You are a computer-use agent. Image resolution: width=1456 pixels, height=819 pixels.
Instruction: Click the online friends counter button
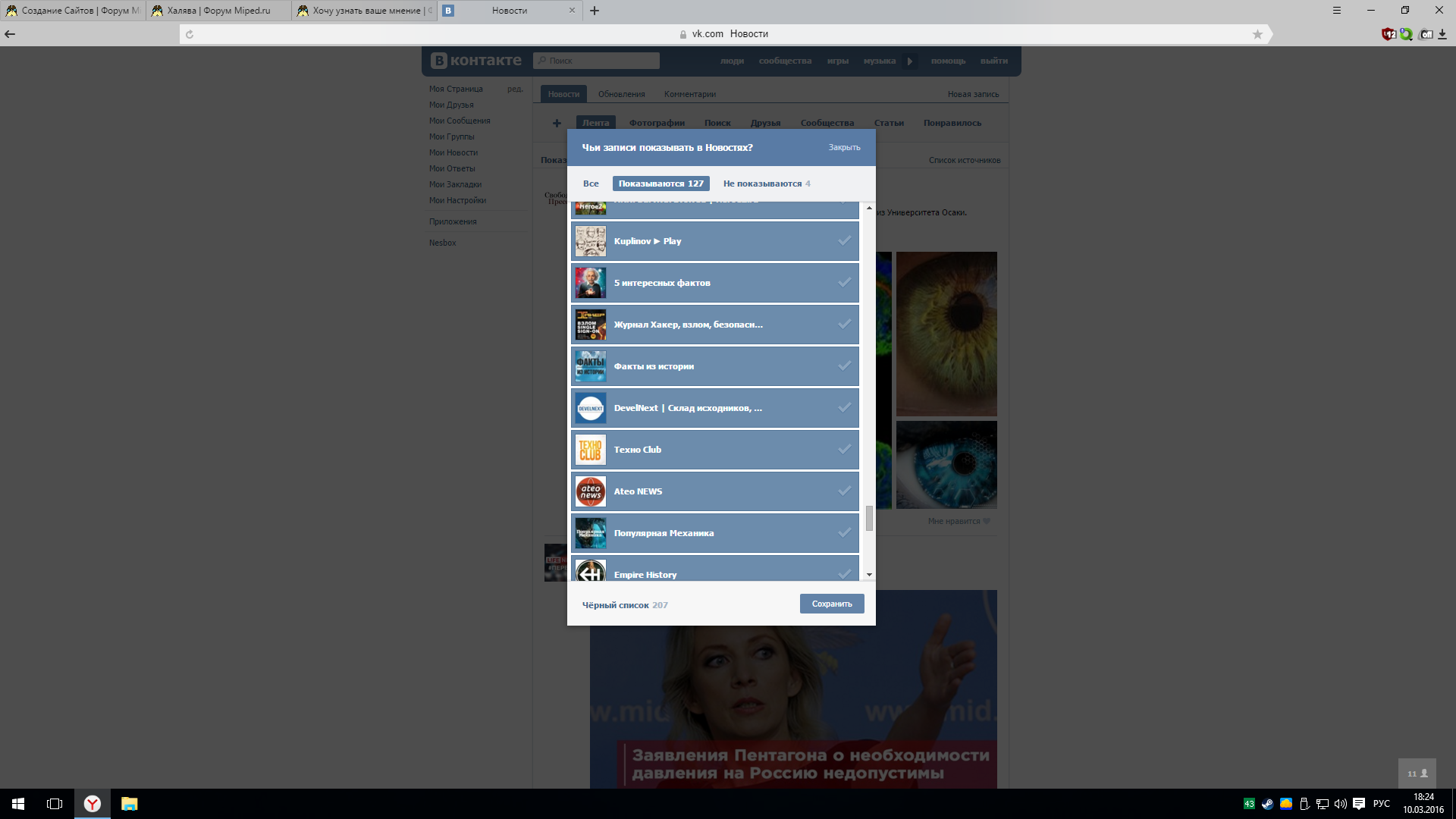pos(1417,773)
